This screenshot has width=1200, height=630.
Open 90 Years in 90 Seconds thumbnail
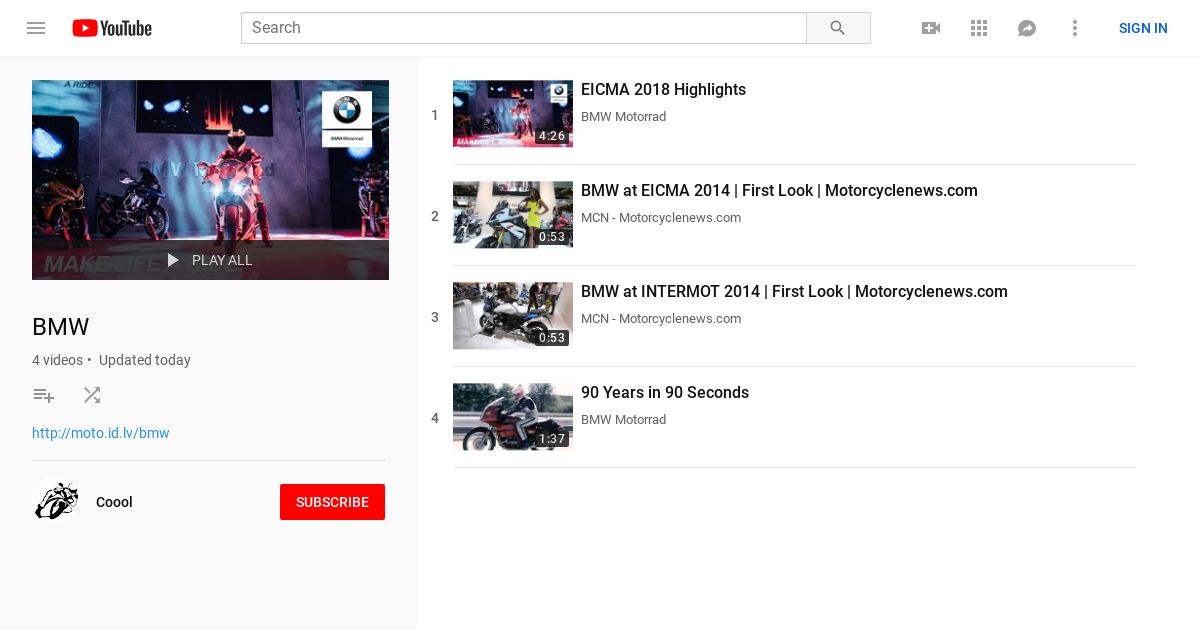tap(513, 417)
